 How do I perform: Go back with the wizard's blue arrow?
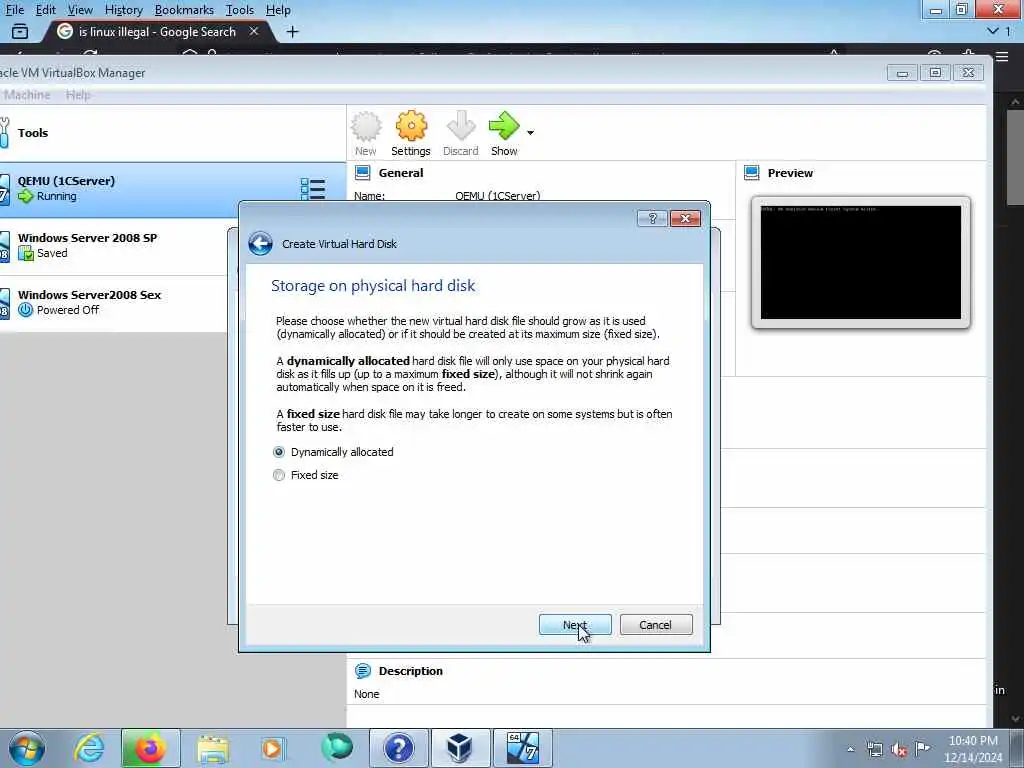pos(260,244)
